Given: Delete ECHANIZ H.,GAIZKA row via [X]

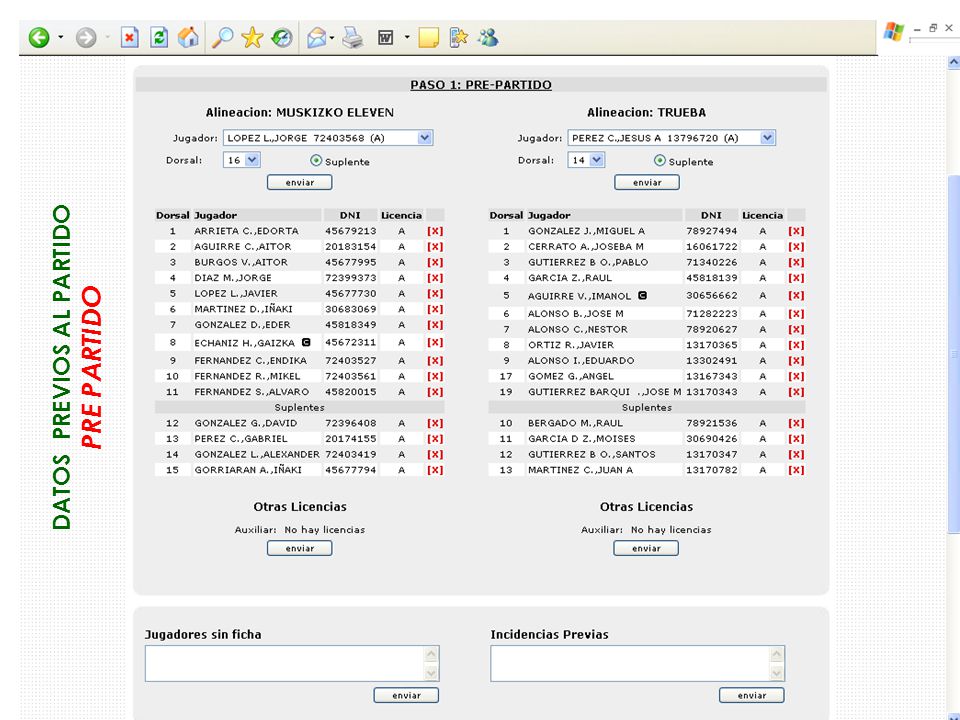Looking at the screenshot, I should point(435,342).
